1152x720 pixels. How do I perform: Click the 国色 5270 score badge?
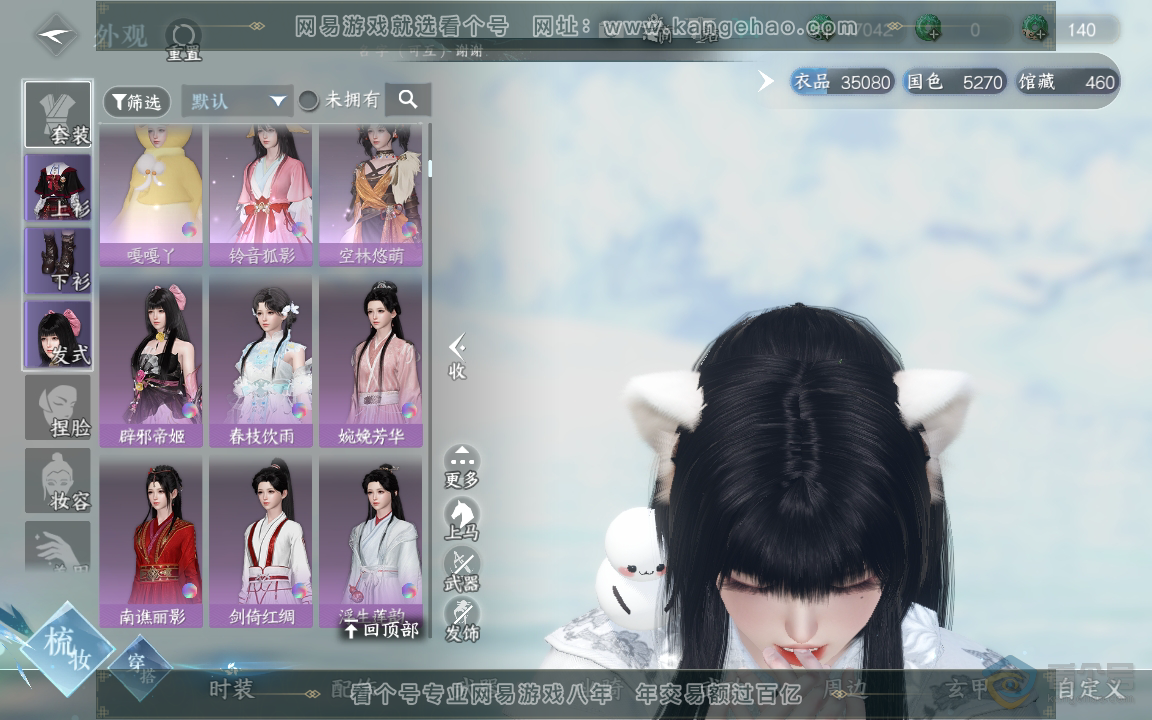pyautogui.click(x=954, y=82)
